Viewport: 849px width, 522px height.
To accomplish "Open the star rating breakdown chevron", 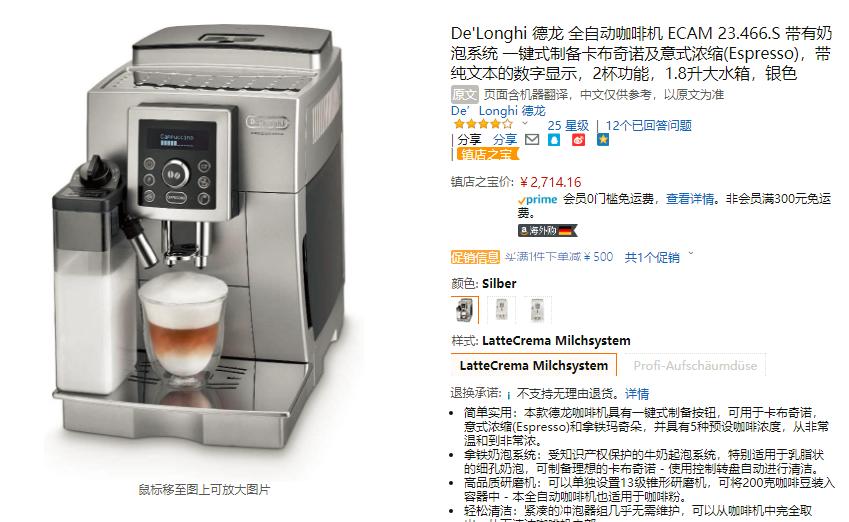I will [x=524, y=124].
